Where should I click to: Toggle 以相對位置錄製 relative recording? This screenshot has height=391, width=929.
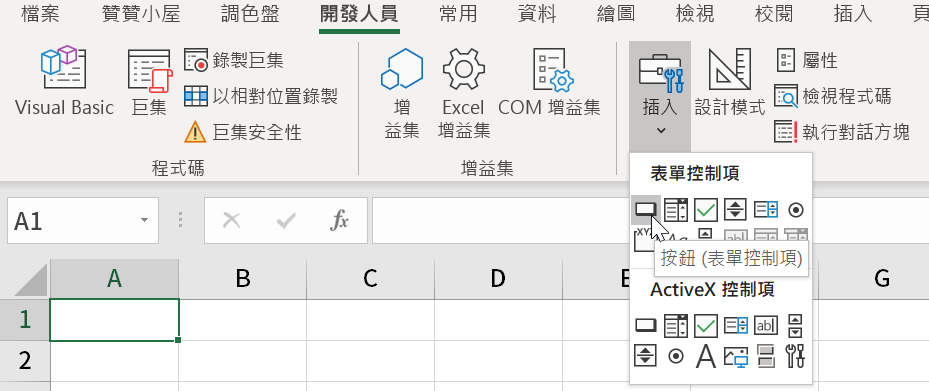tap(261, 95)
